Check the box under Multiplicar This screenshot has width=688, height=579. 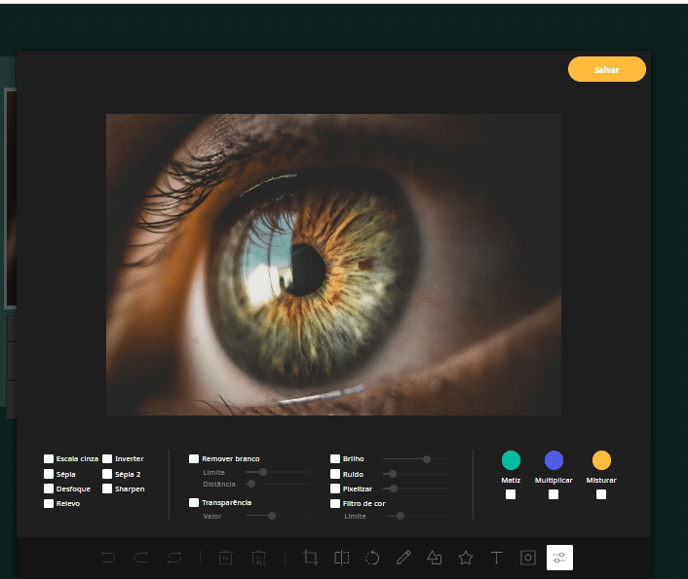coord(554,495)
